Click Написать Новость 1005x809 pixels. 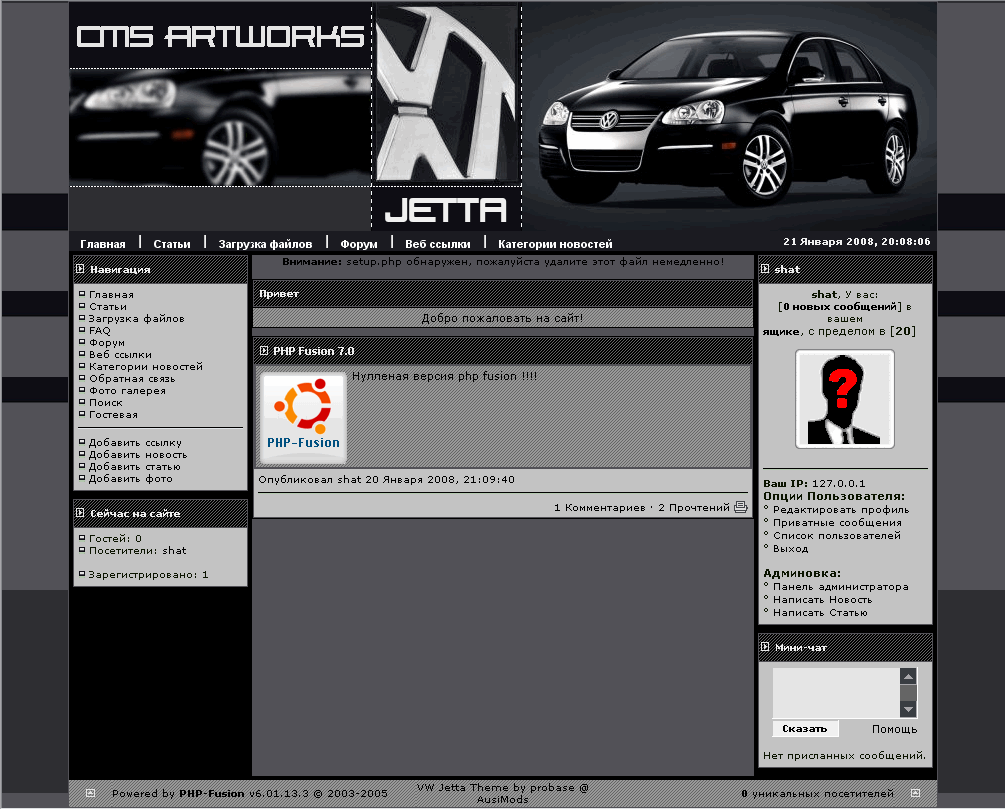(x=822, y=600)
